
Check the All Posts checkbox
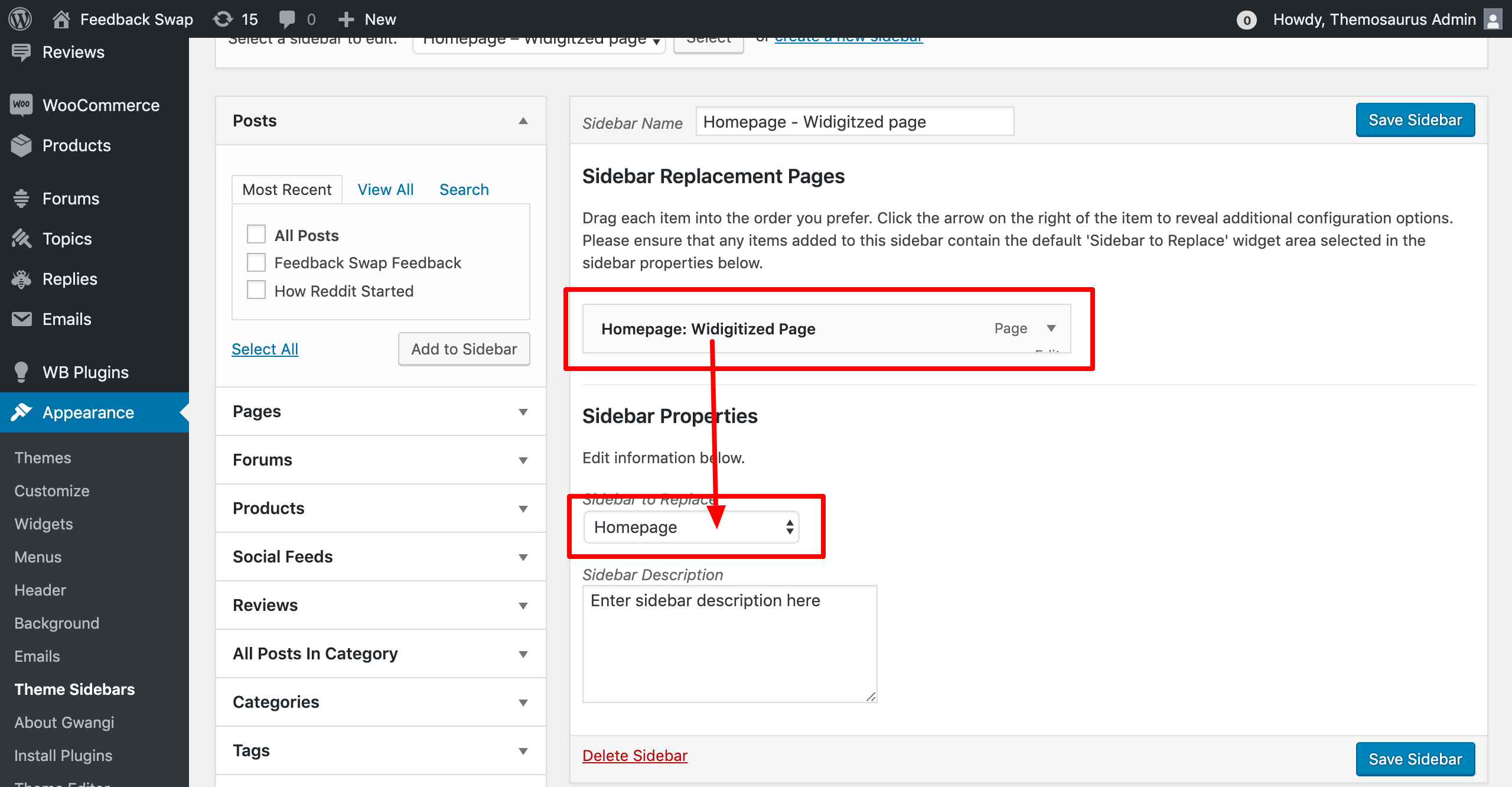256,235
